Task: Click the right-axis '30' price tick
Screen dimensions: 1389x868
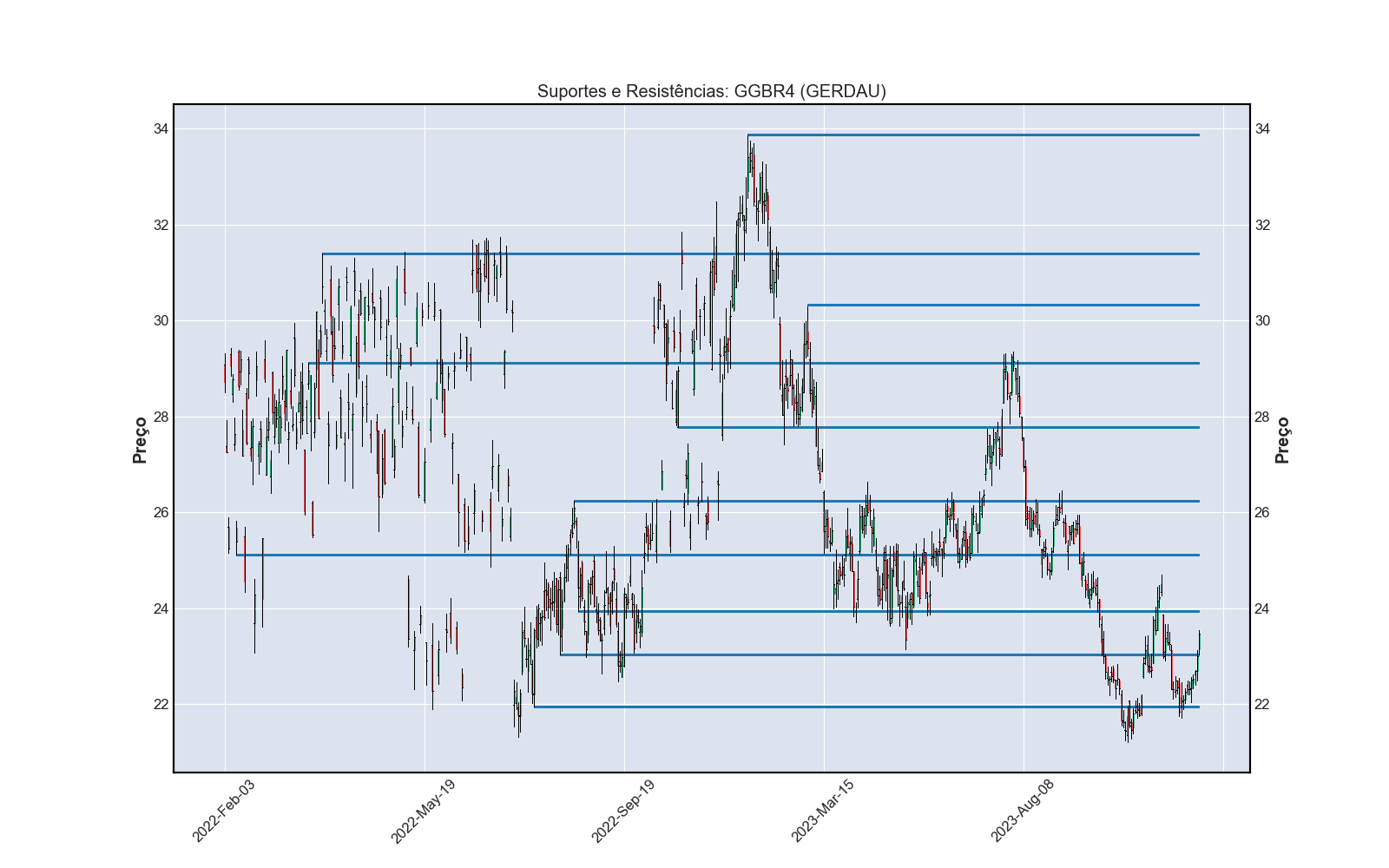Action: pyautogui.click(x=1262, y=321)
